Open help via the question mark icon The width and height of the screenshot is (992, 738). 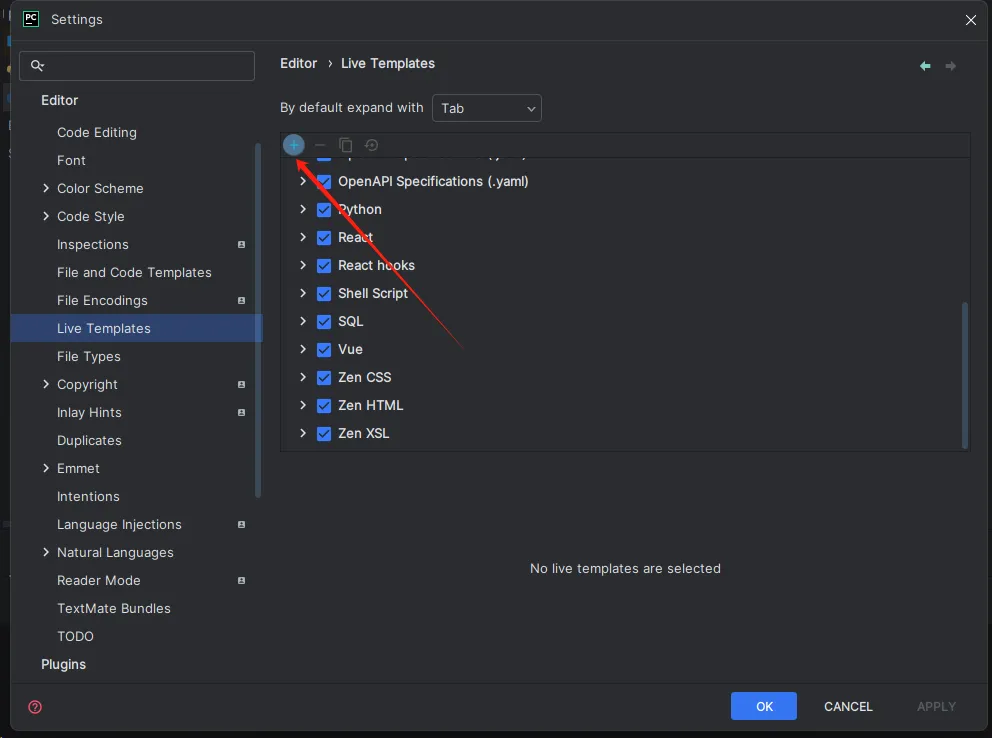tap(35, 706)
